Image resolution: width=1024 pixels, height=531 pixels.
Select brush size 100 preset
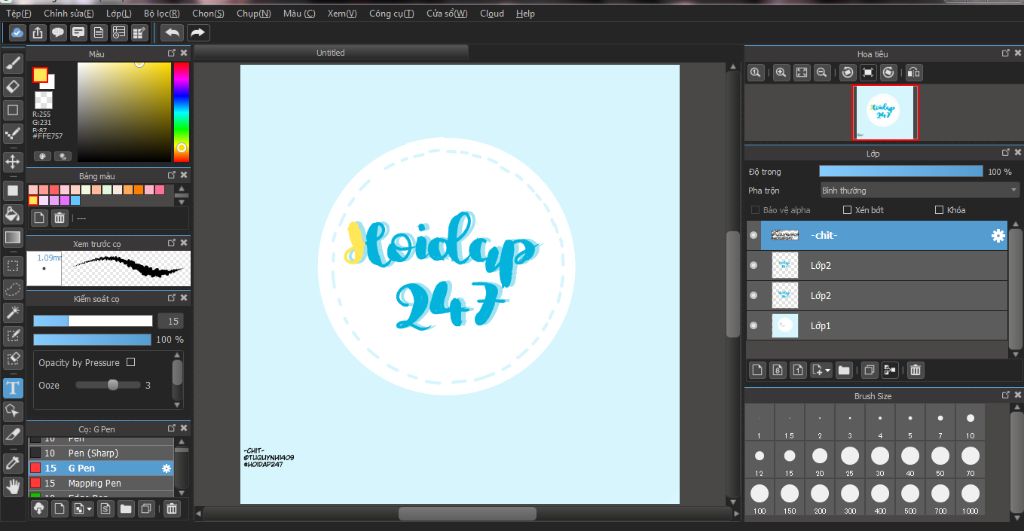pyautogui.click(x=760, y=498)
